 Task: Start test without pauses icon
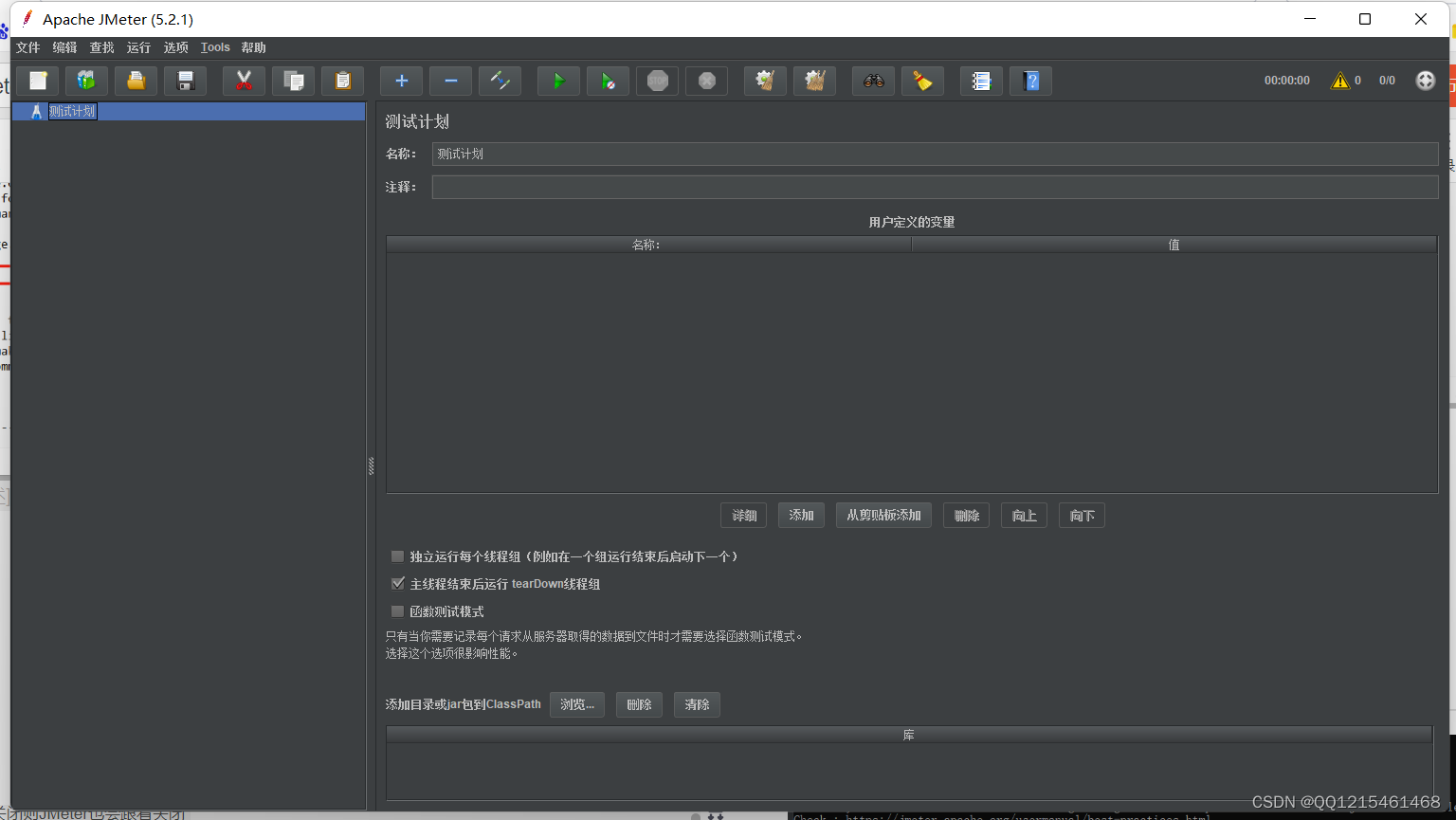pyautogui.click(x=608, y=81)
